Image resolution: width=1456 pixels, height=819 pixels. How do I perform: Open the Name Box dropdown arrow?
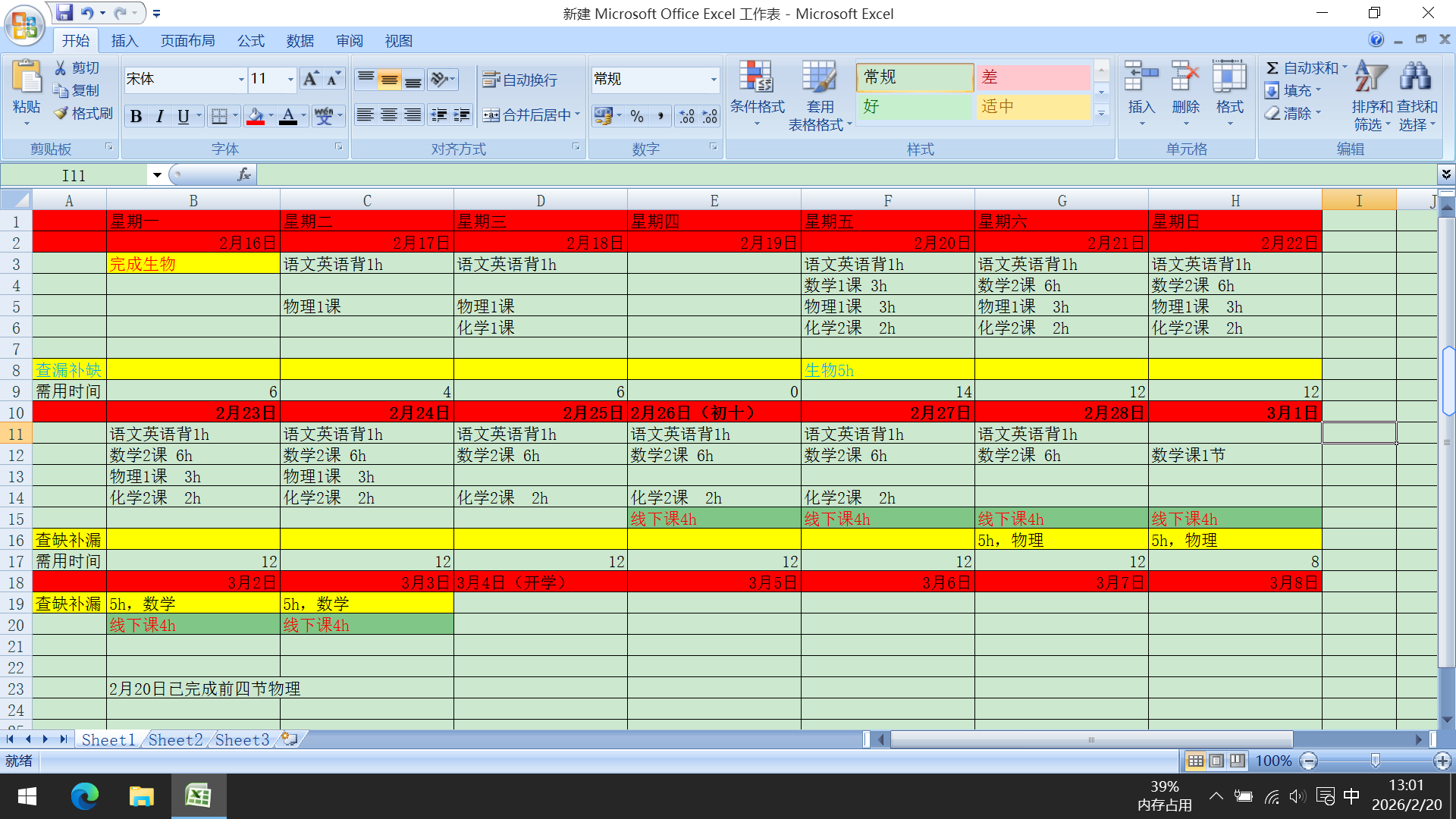(157, 175)
